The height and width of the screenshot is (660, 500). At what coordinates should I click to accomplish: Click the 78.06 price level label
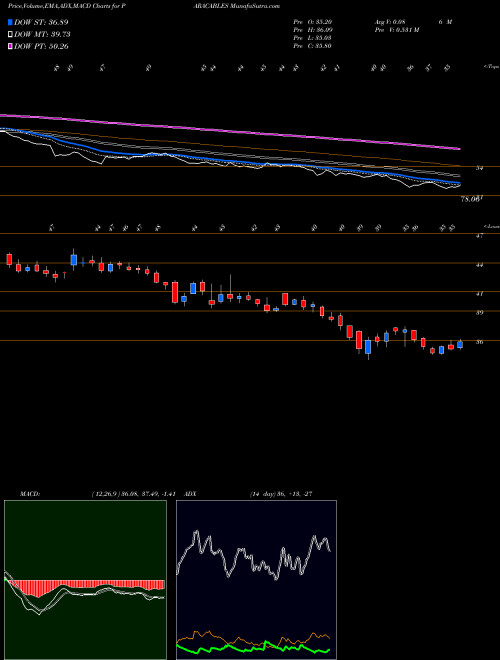click(470, 200)
